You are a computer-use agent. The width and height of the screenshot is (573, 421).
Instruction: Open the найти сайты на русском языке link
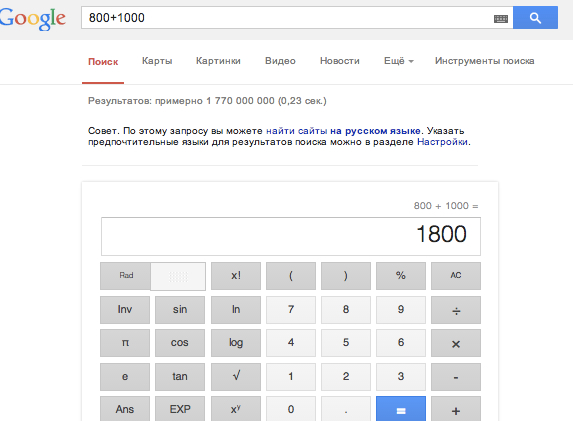(343, 131)
